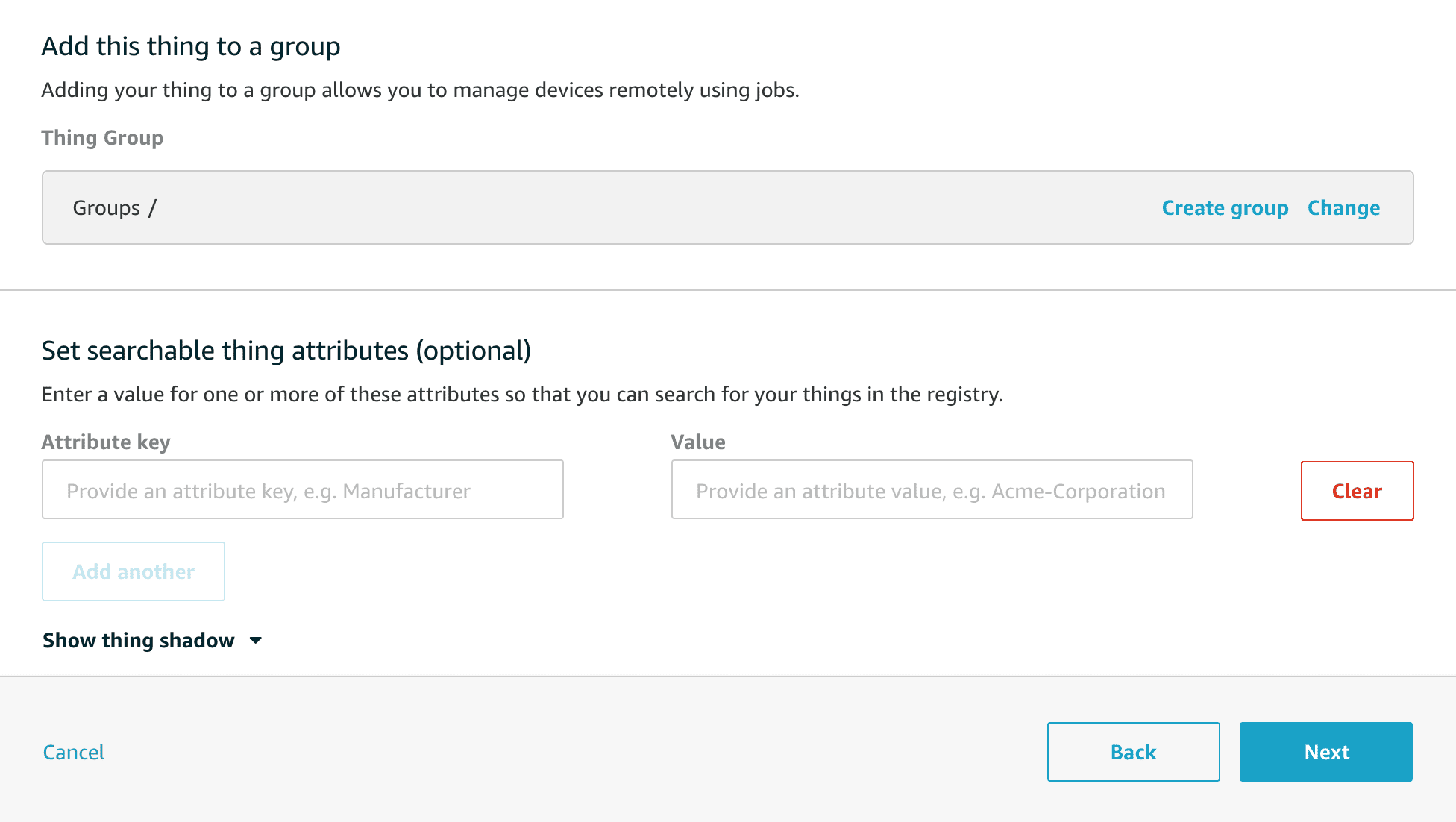Click the Add another button
1456x822 pixels.
click(134, 571)
